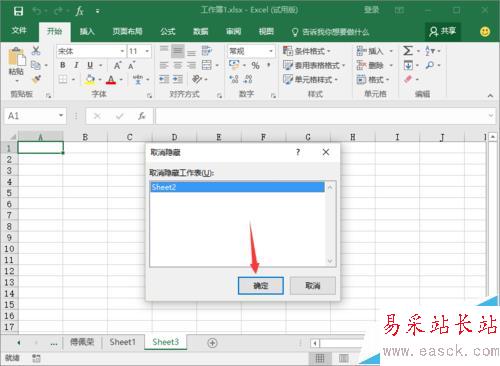This screenshot has height=366, width=500.
Task: Apply the red font color A
Action: pos(111,79)
